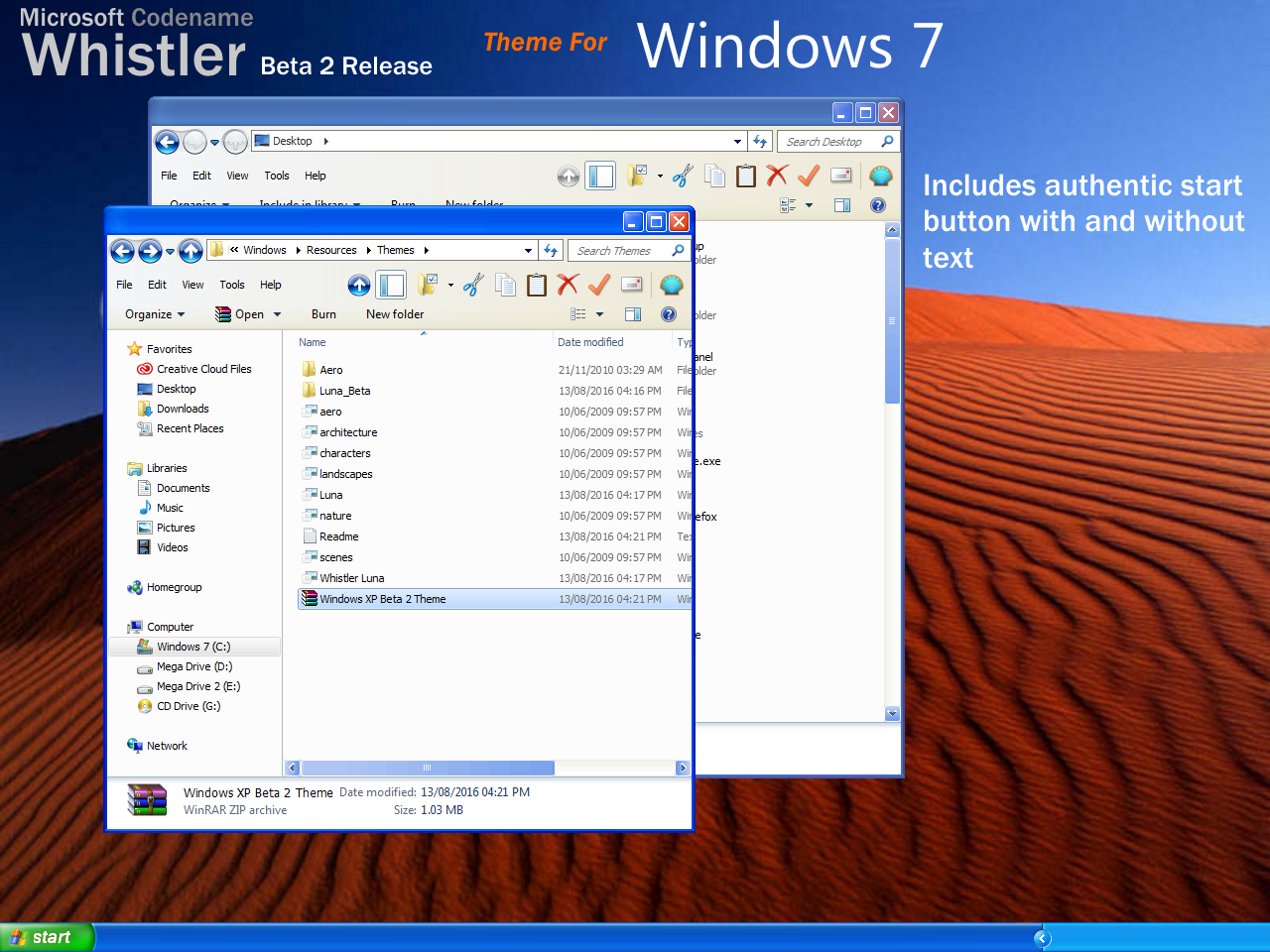1270x952 pixels.
Task: Click the Burn button in Themes window
Action: tap(323, 314)
